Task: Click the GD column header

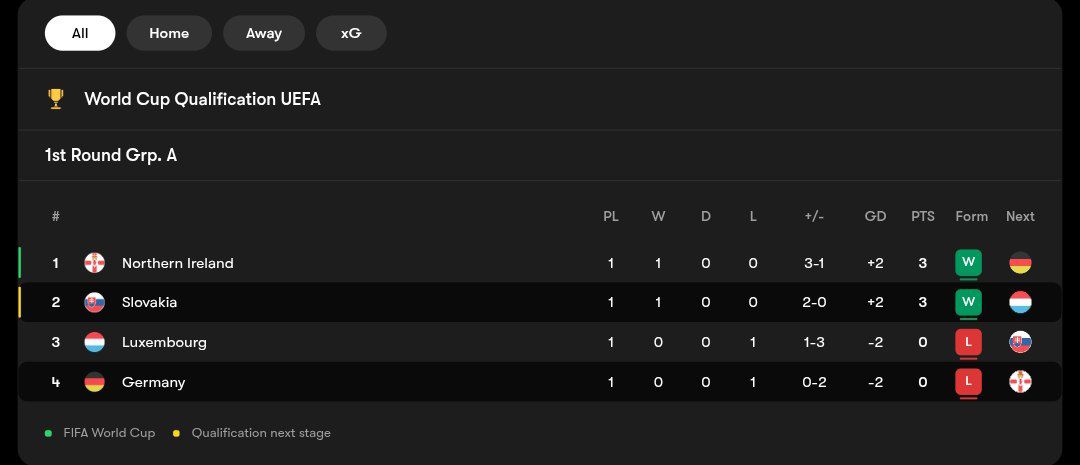Action: [x=875, y=216]
